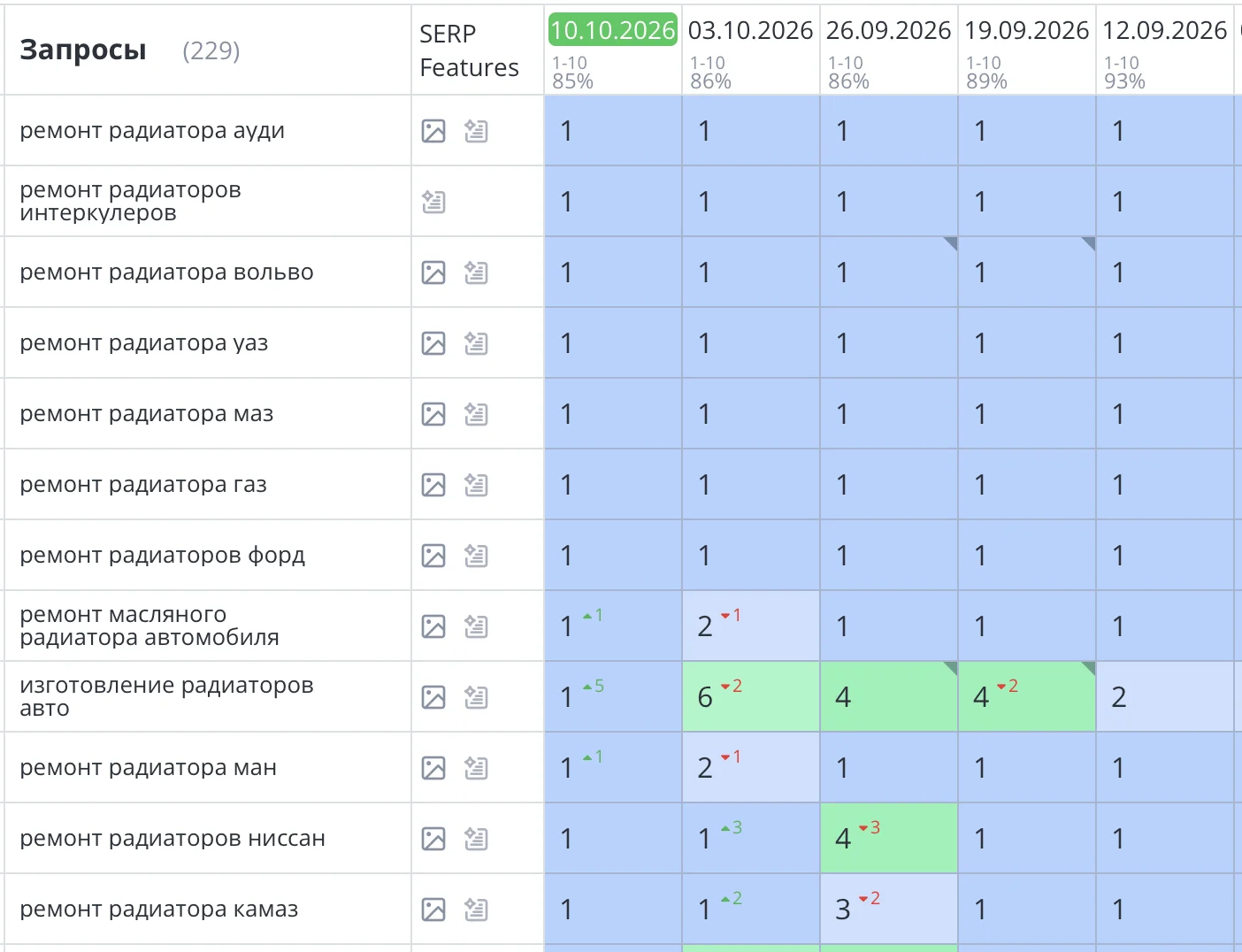
Task: Open query ремонт радиатора вольво
Action: tap(166, 273)
